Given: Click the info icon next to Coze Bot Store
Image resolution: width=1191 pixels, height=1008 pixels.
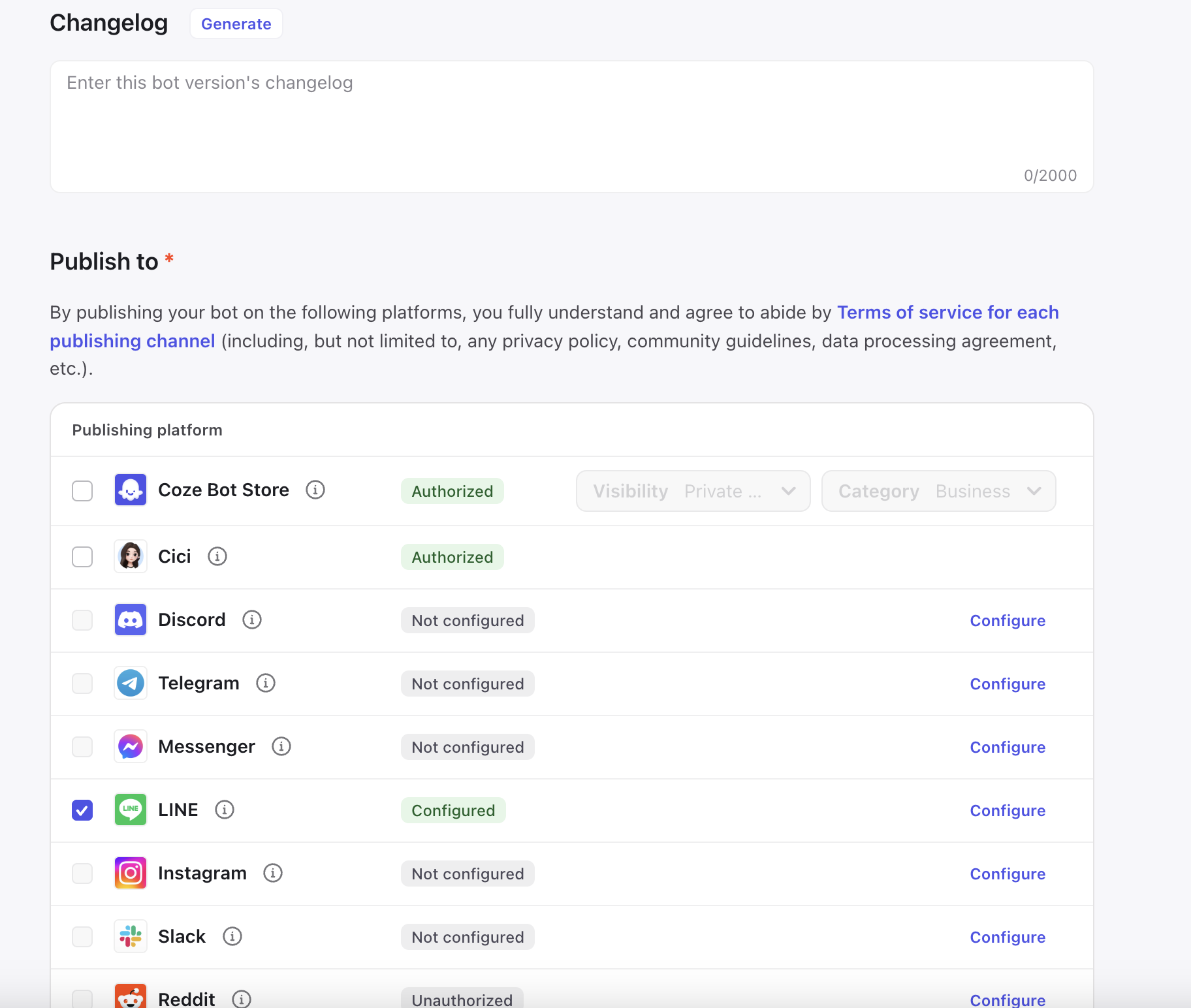Looking at the screenshot, I should click(315, 490).
